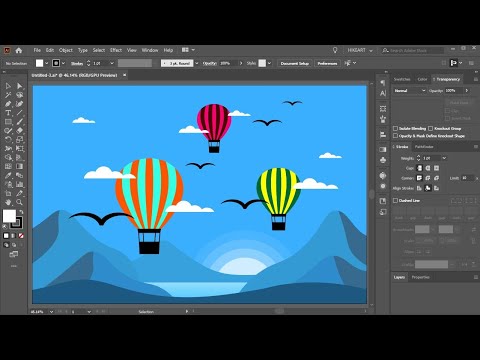The height and width of the screenshot is (360, 480).
Task: Click the lightbulb Discover icon
Action: point(335,50)
